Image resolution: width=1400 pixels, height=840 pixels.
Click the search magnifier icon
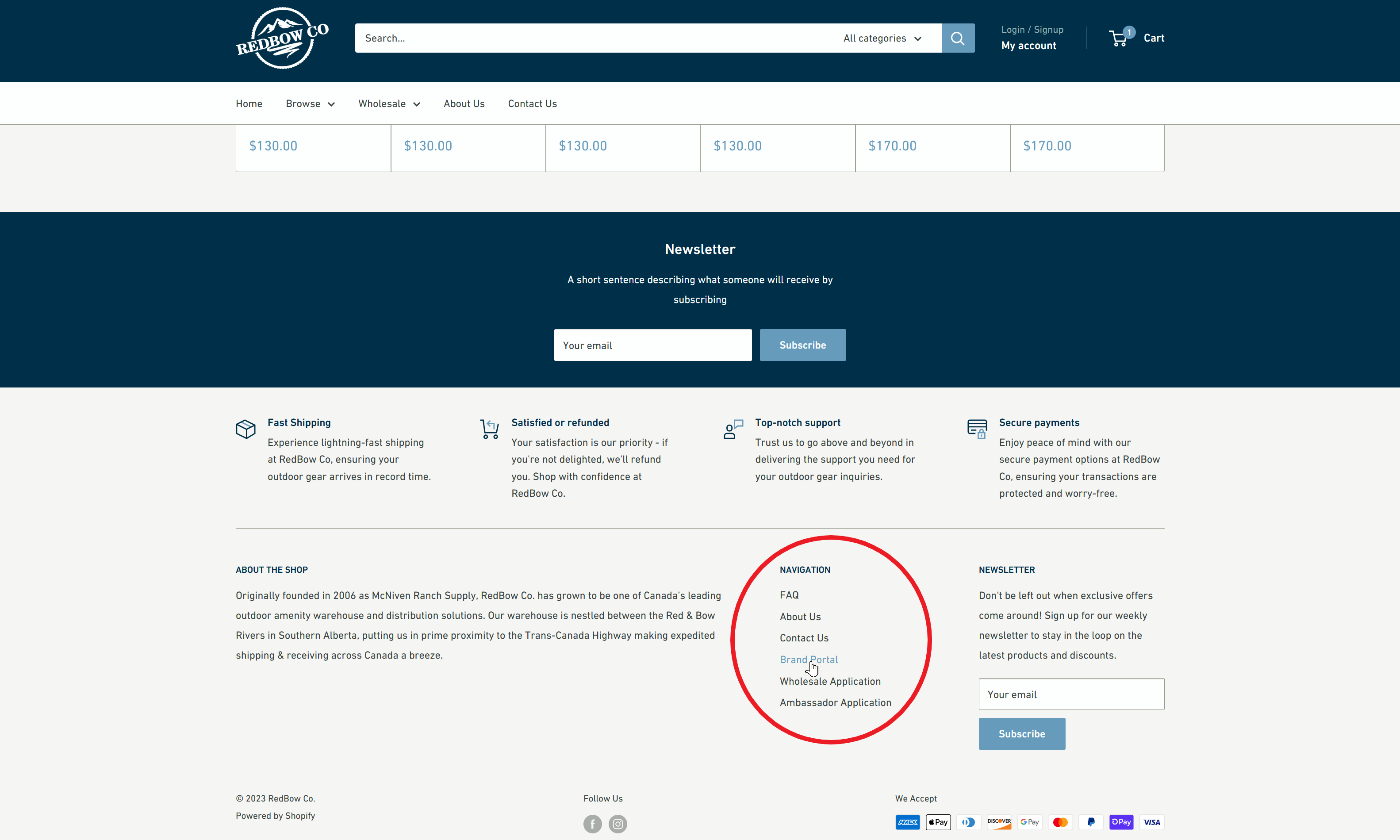(x=957, y=38)
